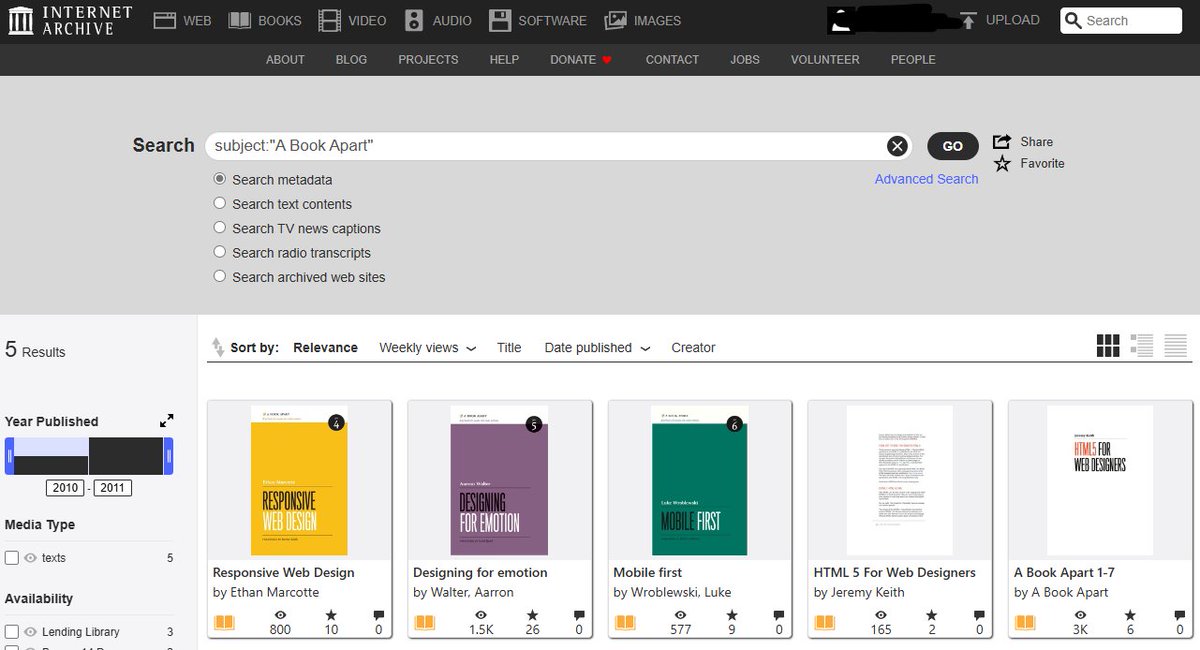Sort results by Title
This screenshot has height=650, width=1200.
coord(509,347)
